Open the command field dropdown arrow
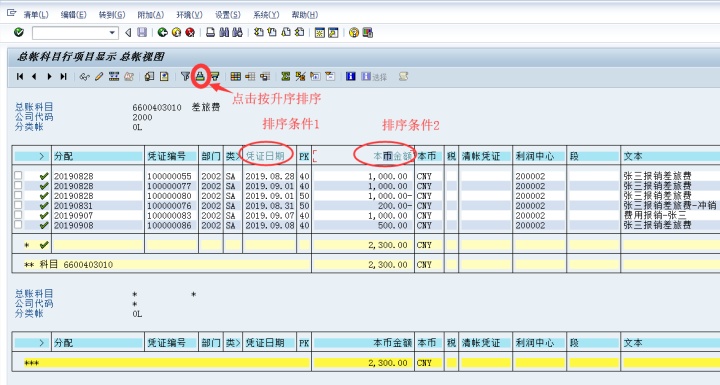The height and width of the screenshot is (385, 720). [112, 33]
